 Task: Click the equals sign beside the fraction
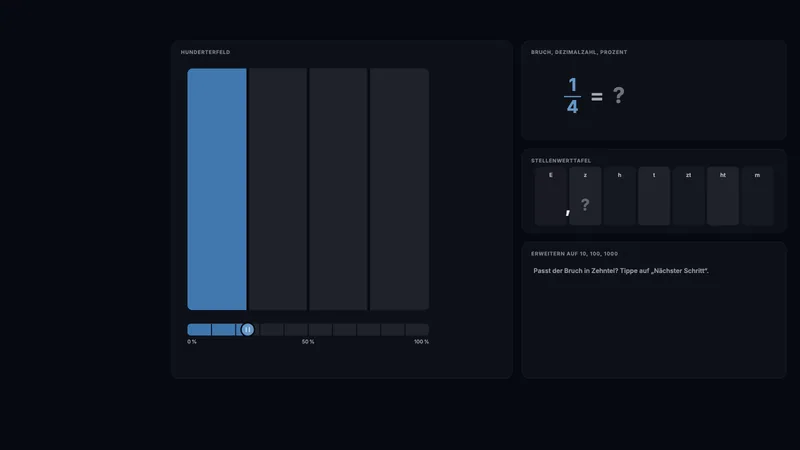596,96
